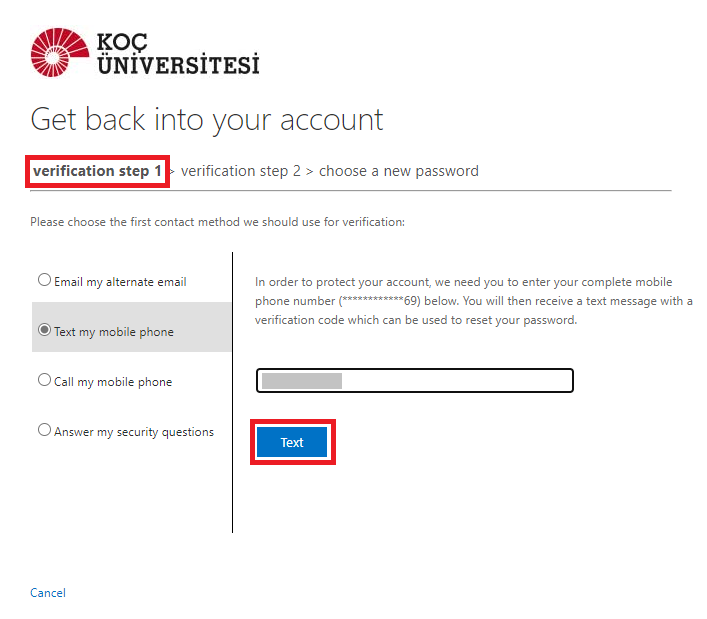
Task: Click the paragraph explaining mobile phone verification
Action: click(473, 301)
